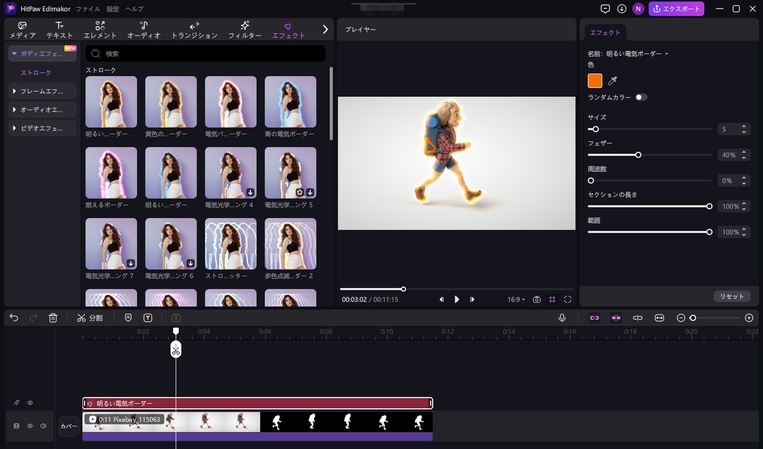Viewport: 763px width, 449px height.
Task: Toggle the ランダムカラー switch
Action: 640,97
